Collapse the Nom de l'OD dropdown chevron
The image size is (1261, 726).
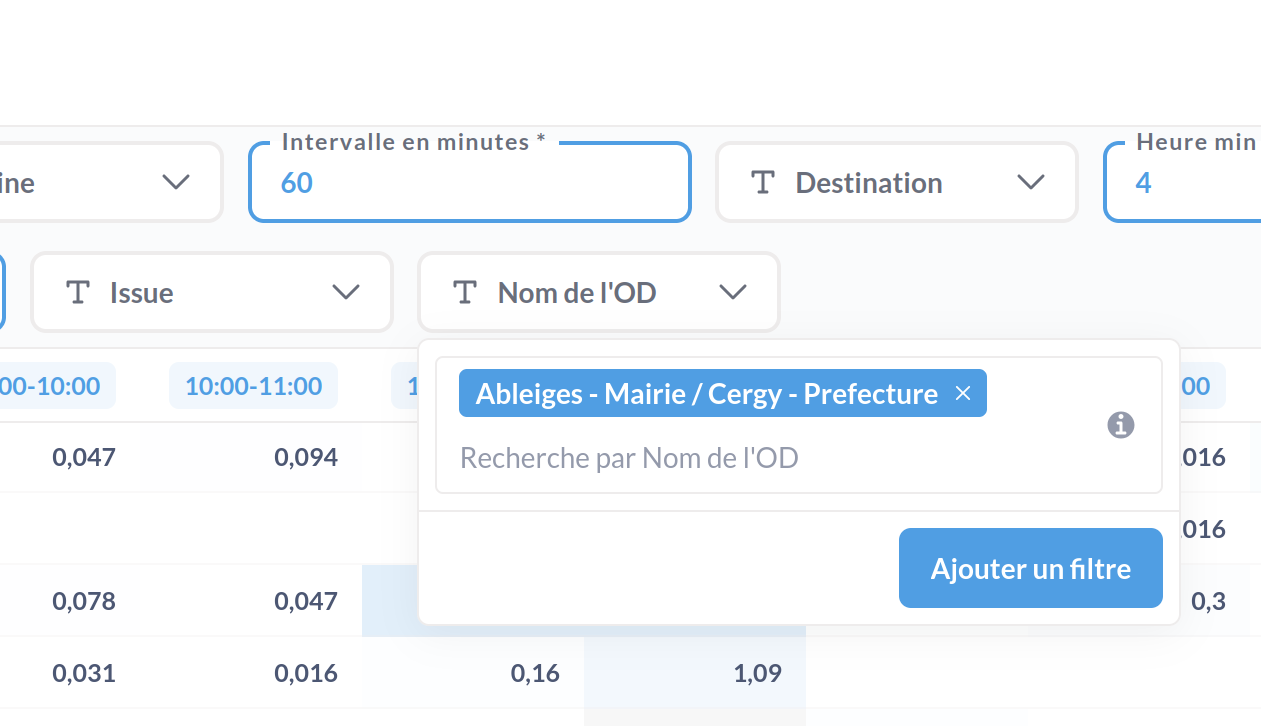click(x=733, y=293)
